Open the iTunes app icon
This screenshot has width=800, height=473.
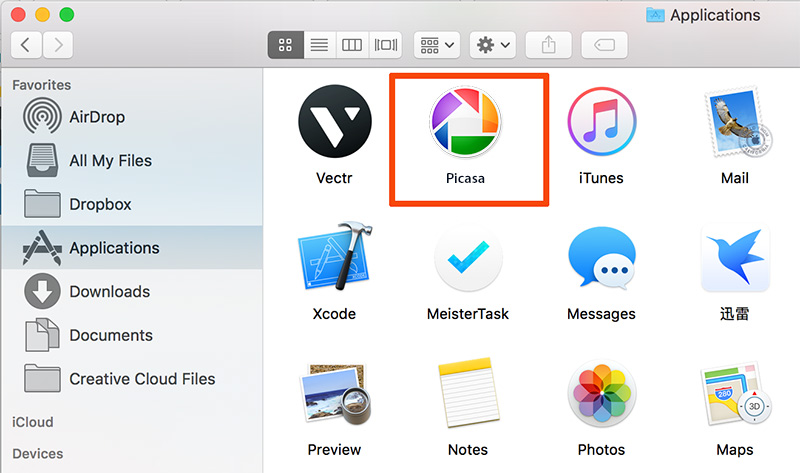[x=602, y=121]
